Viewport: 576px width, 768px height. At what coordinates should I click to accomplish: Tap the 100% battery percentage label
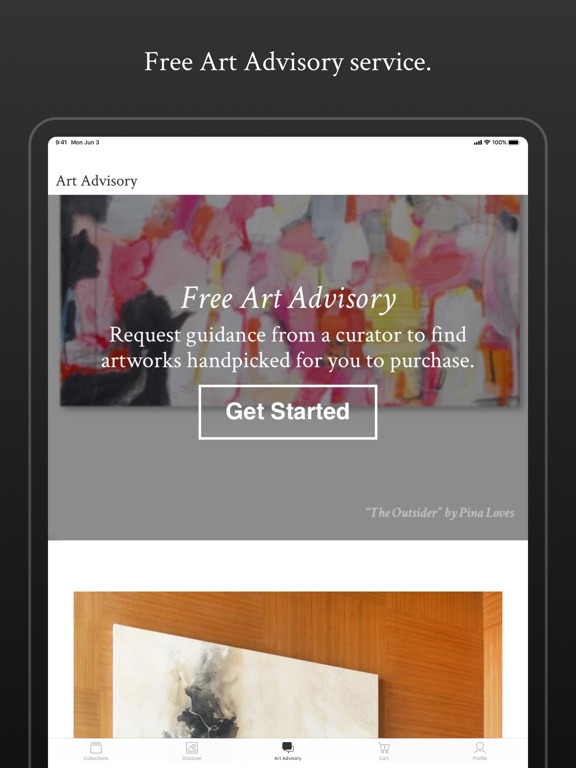tap(500, 143)
